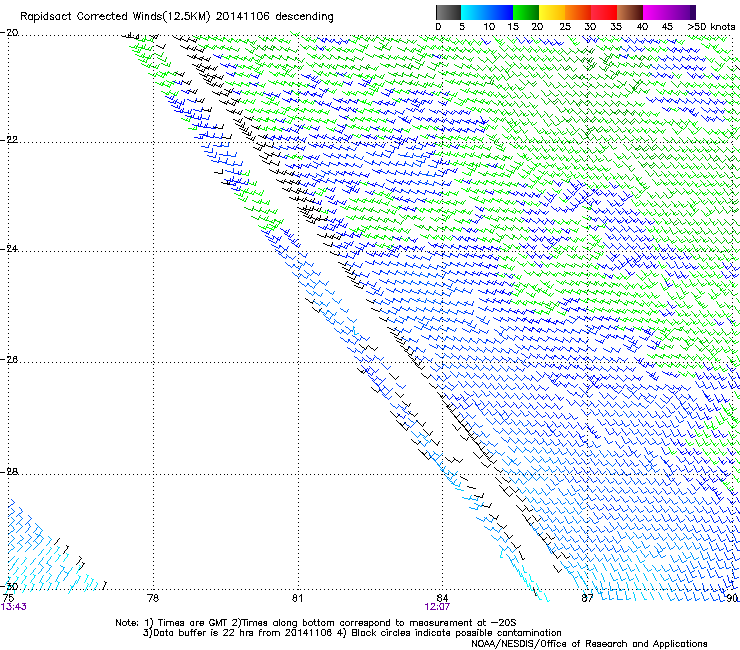Click the latitude label -26
The image size is (740, 650).
9,360
